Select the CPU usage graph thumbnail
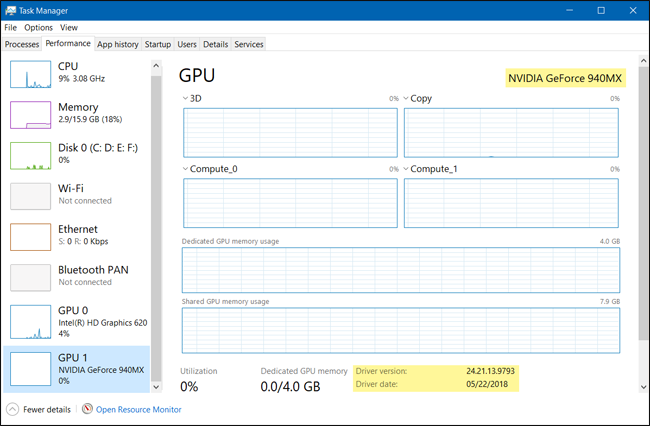The width and height of the screenshot is (650, 426). [31, 75]
